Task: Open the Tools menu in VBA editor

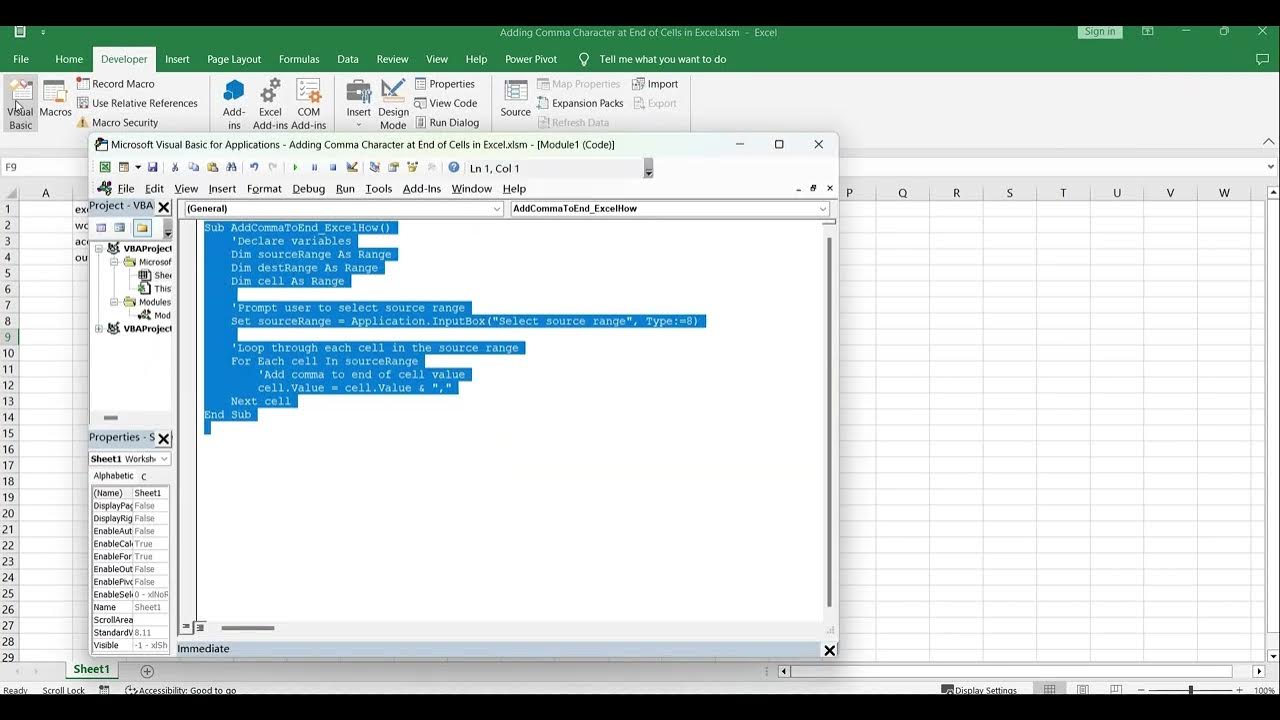Action: tap(378, 188)
